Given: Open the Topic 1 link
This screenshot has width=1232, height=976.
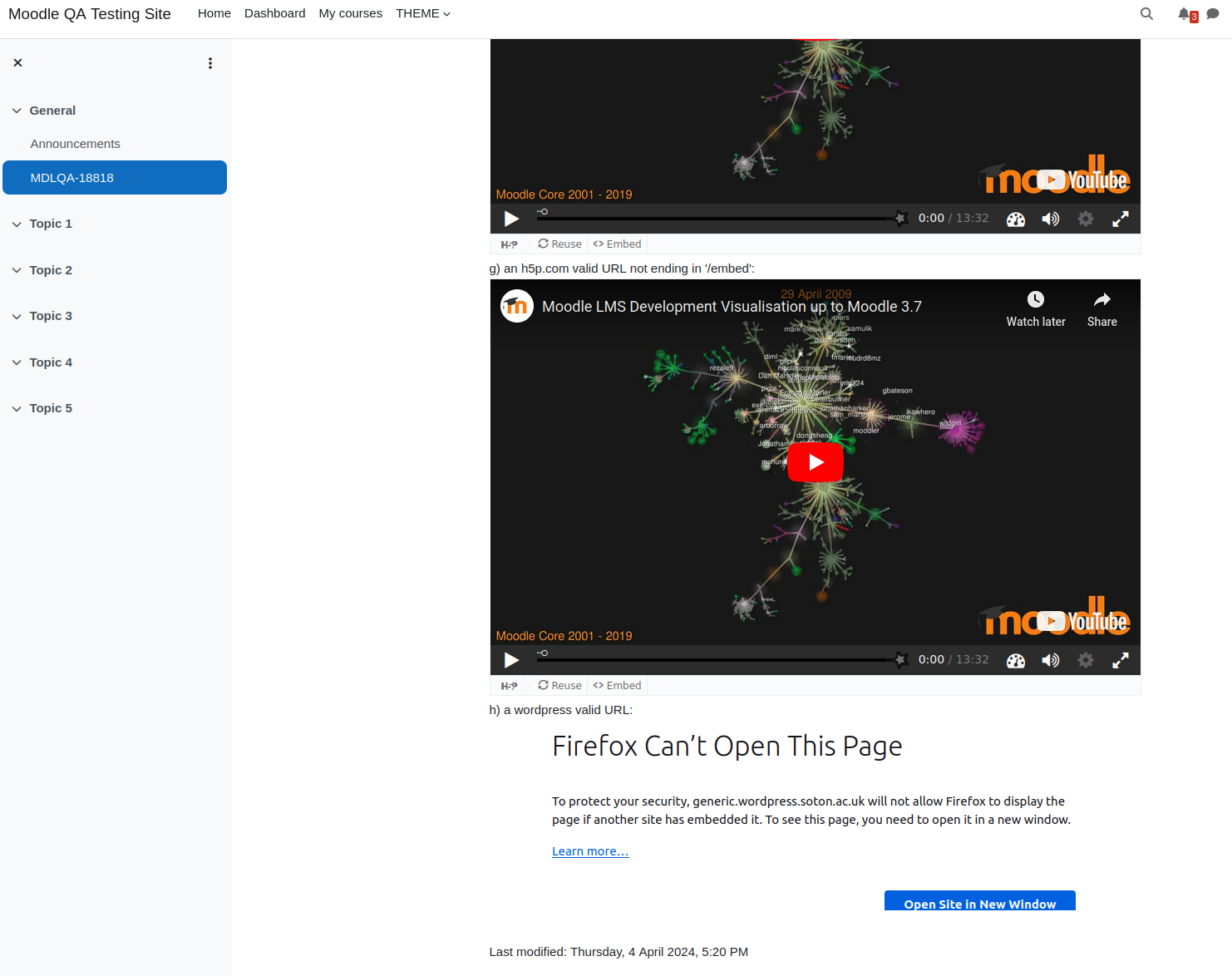Looking at the screenshot, I should pyautogui.click(x=51, y=224).
